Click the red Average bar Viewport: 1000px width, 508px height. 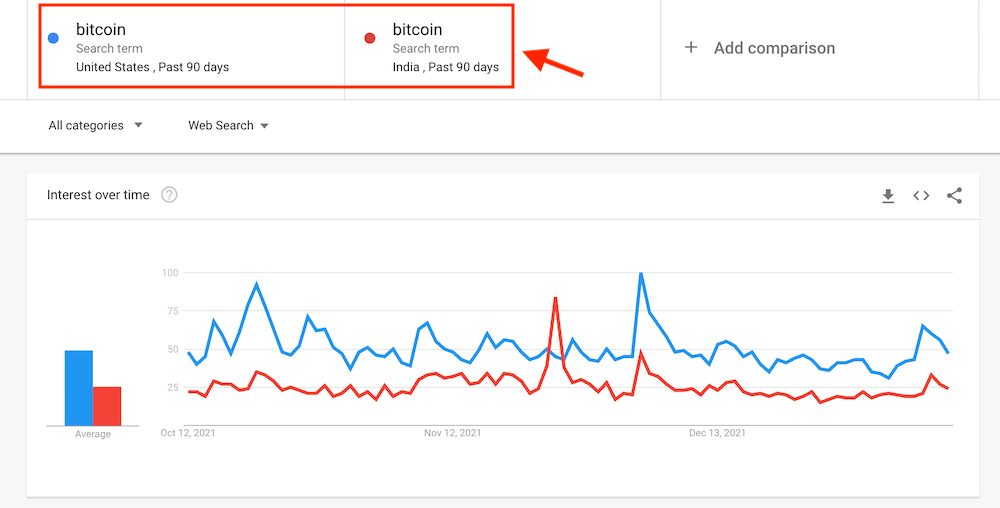pyautogui.click(x=107, y=406)
